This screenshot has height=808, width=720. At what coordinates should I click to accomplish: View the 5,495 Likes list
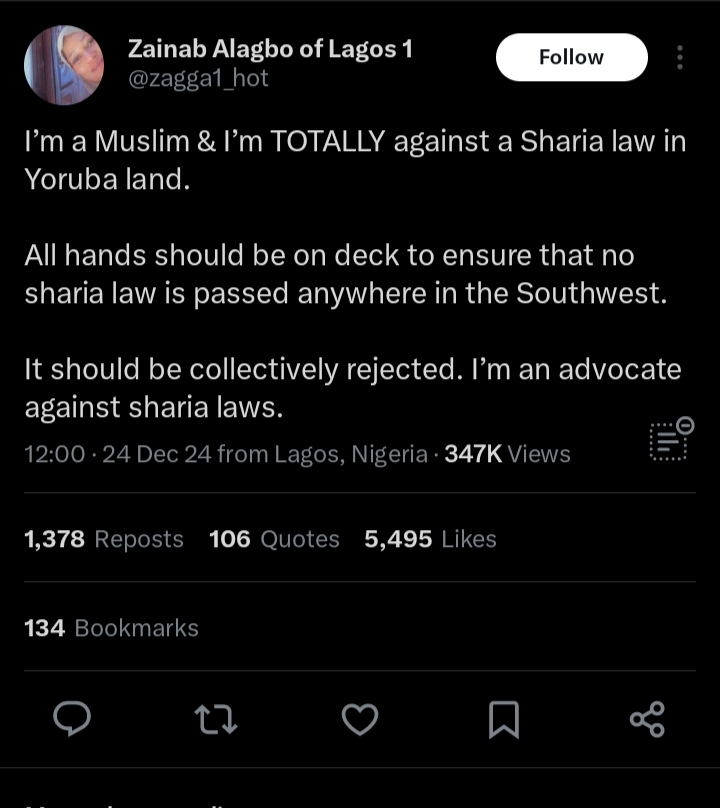tap(430, 539)
